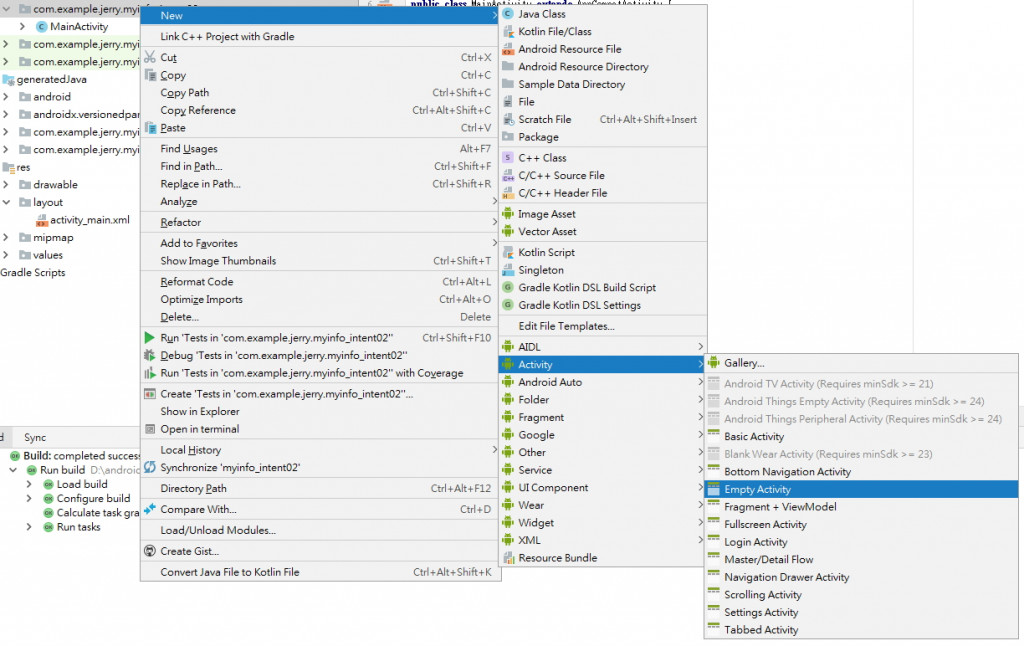Open the Widget submenu
The image size is (1024, 646).
(x=603, y=523)
